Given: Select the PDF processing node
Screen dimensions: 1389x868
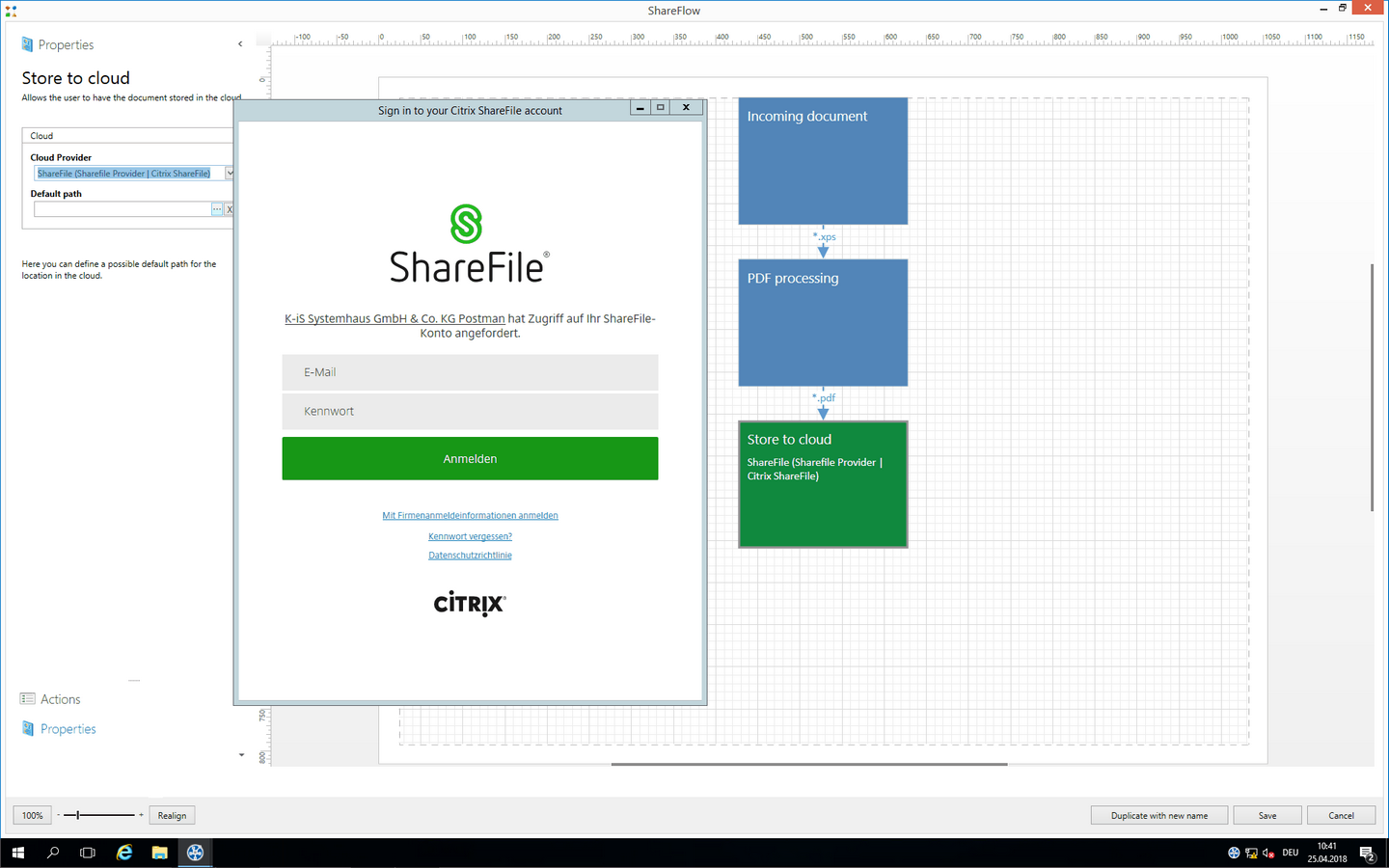Looking at the screenshot, I should tap(823, 322).
